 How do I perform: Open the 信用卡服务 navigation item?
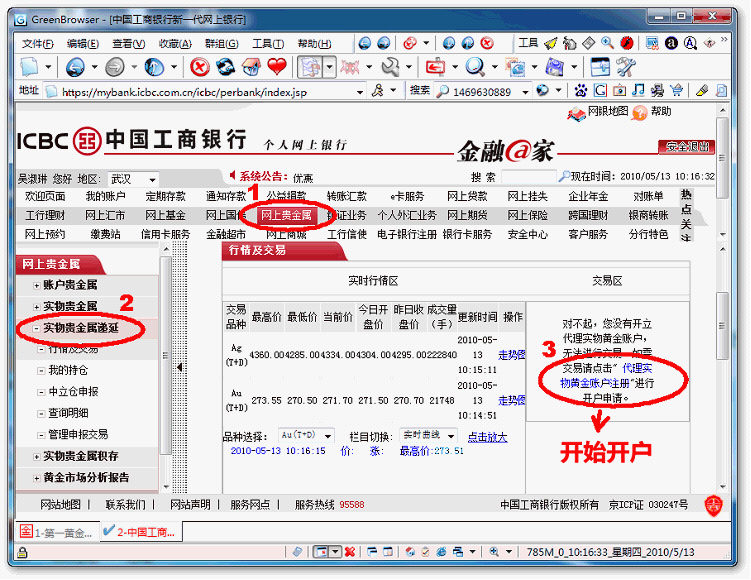[x=165, y=235]
